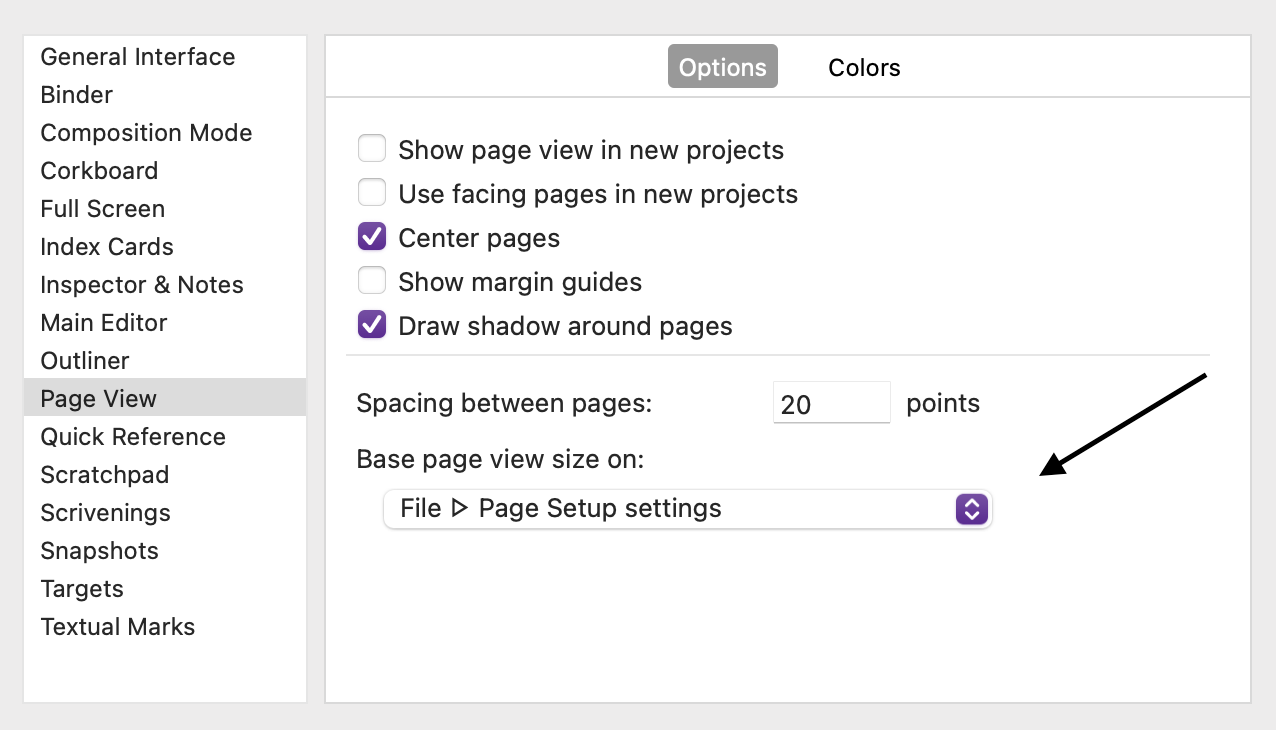1276x730 pixels.
Task: Select Targets in the sidebar
Action: point(165,589)
